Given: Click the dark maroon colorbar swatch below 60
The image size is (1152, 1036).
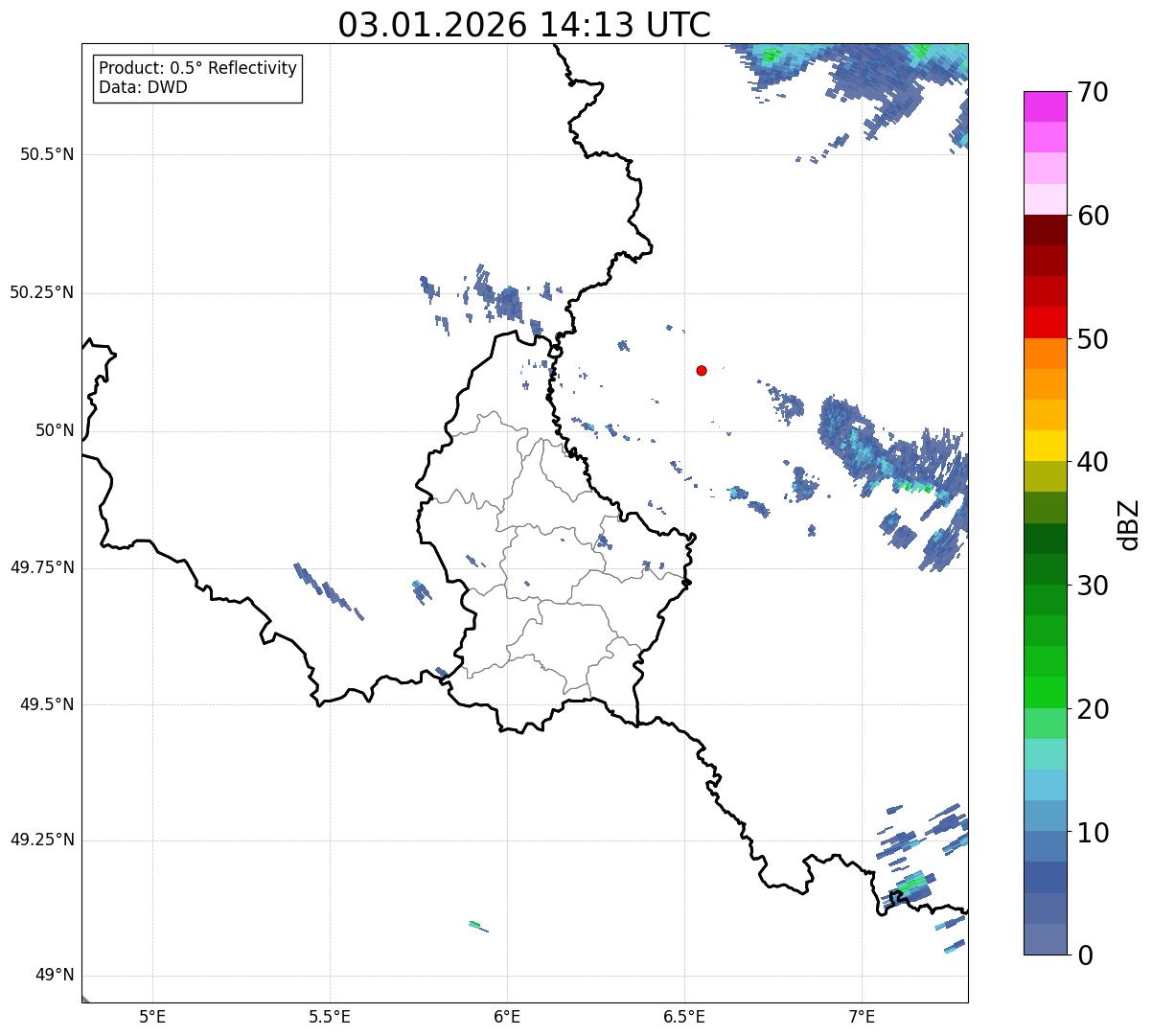Looking at the screenshot, I should coord(1046,231).
